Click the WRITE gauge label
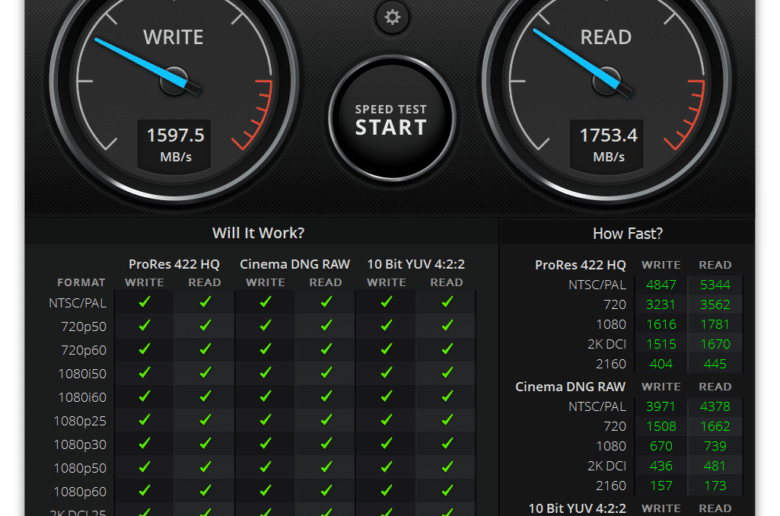Image resolution: width=780 pixels, height=516 pixels. 173,37
